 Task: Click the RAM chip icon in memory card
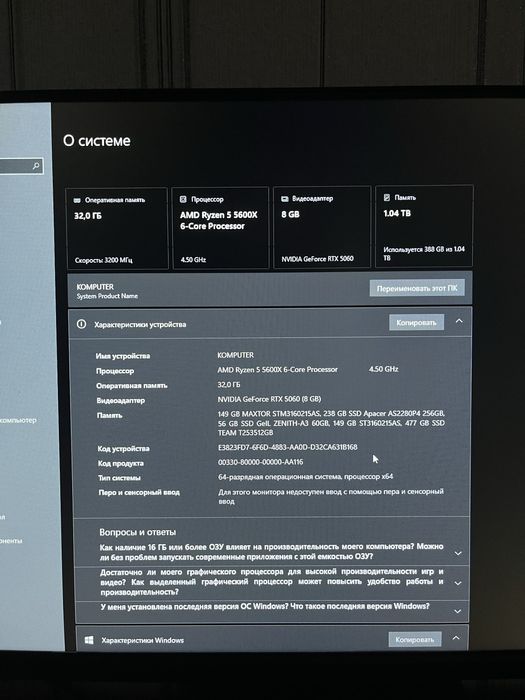pos(77,200)
